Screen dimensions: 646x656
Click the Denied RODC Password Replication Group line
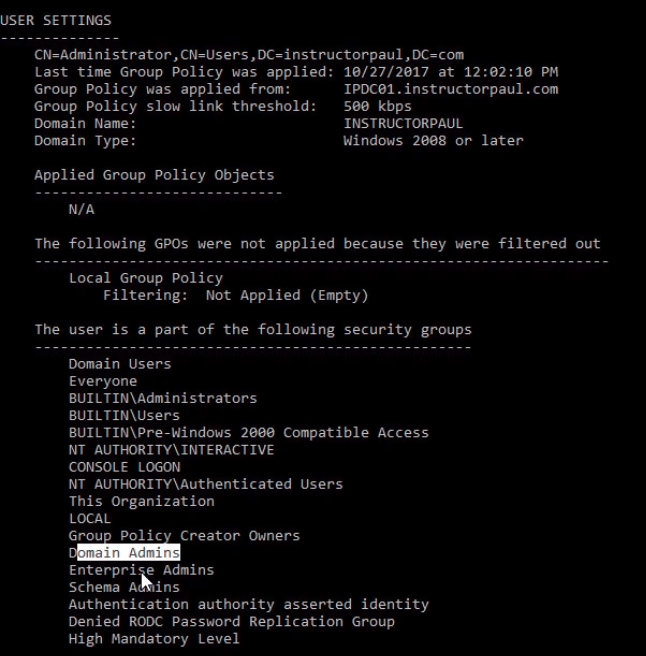tap(232, 621)
